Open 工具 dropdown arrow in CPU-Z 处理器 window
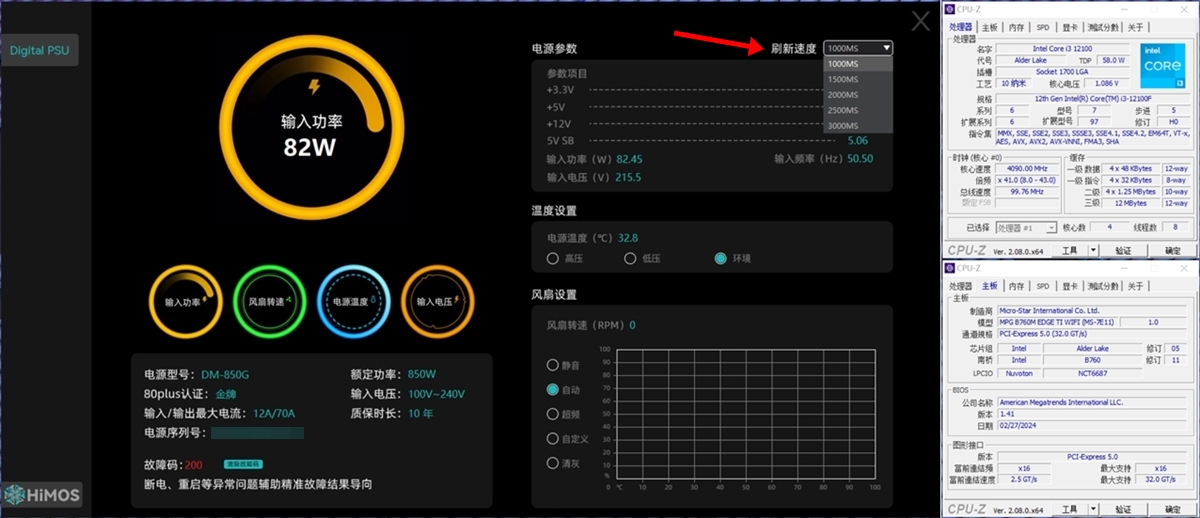1200x518 pixels. point(1093,251)
